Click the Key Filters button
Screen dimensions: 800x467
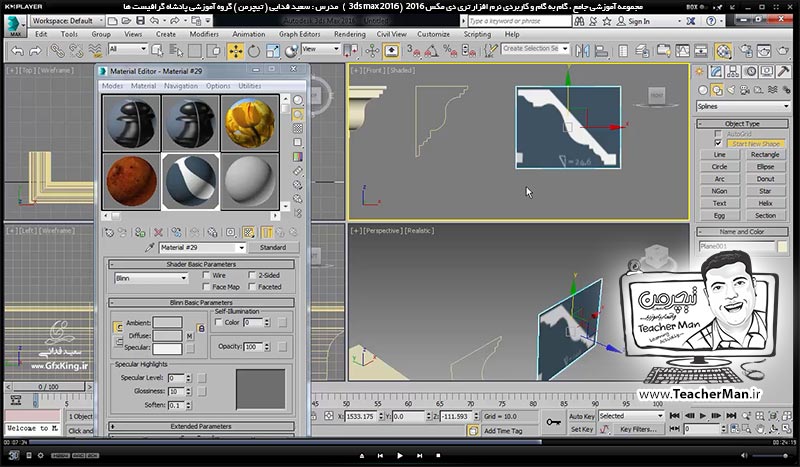pos(638,429)
